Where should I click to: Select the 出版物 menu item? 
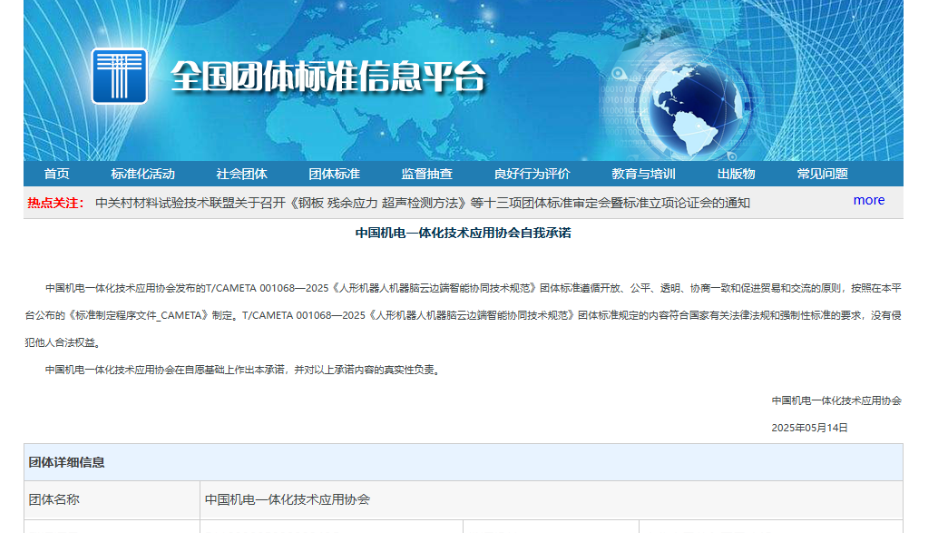click(x=736, y=174)
